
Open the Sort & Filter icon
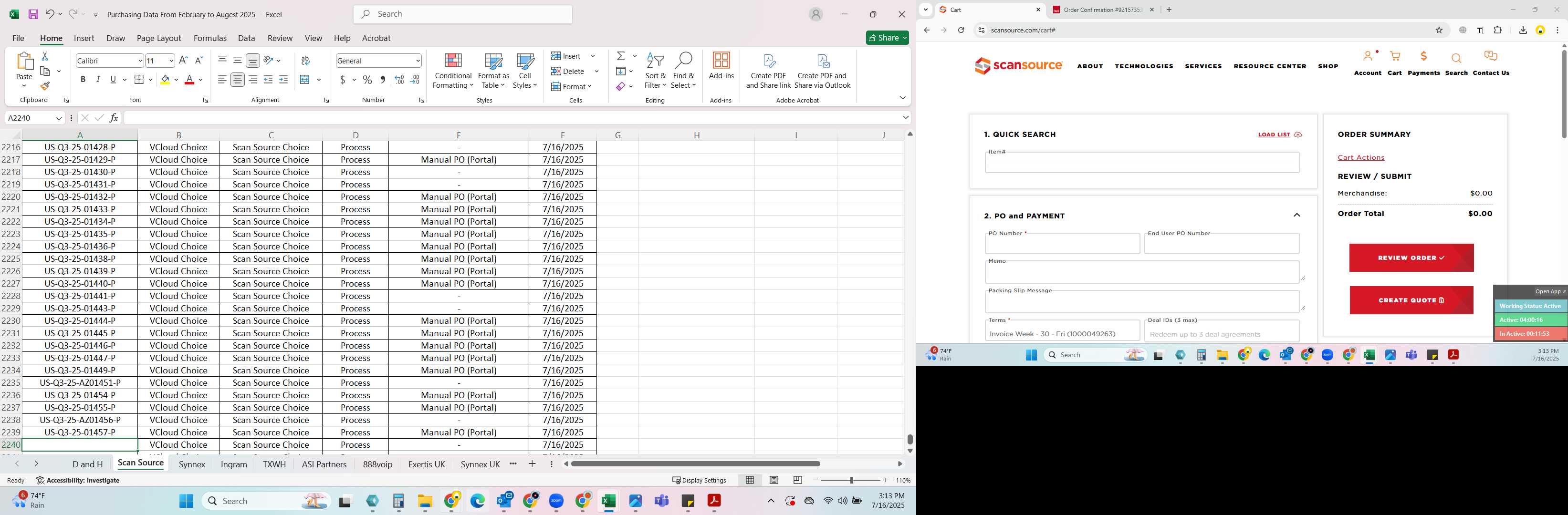[655, 61]
